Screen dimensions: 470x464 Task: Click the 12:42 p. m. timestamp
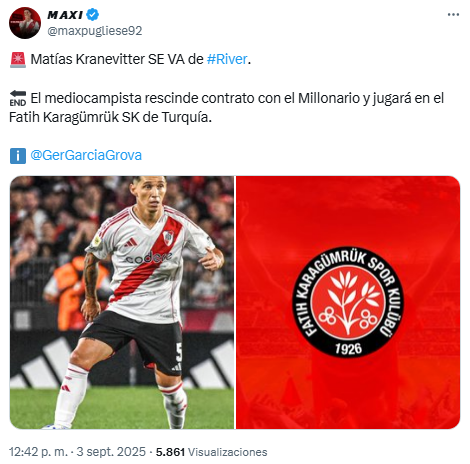(38, 452)
